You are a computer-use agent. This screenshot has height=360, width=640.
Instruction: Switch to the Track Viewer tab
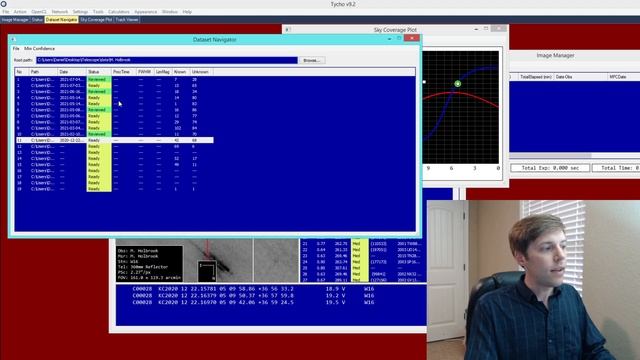point(127,20)
